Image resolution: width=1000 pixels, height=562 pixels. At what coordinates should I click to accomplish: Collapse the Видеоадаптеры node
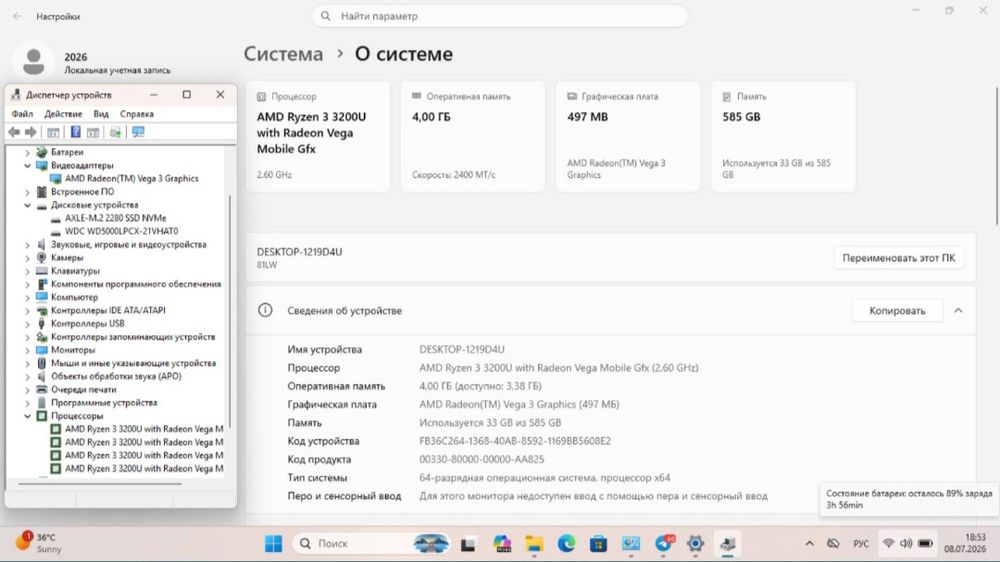tap(27, 165)
